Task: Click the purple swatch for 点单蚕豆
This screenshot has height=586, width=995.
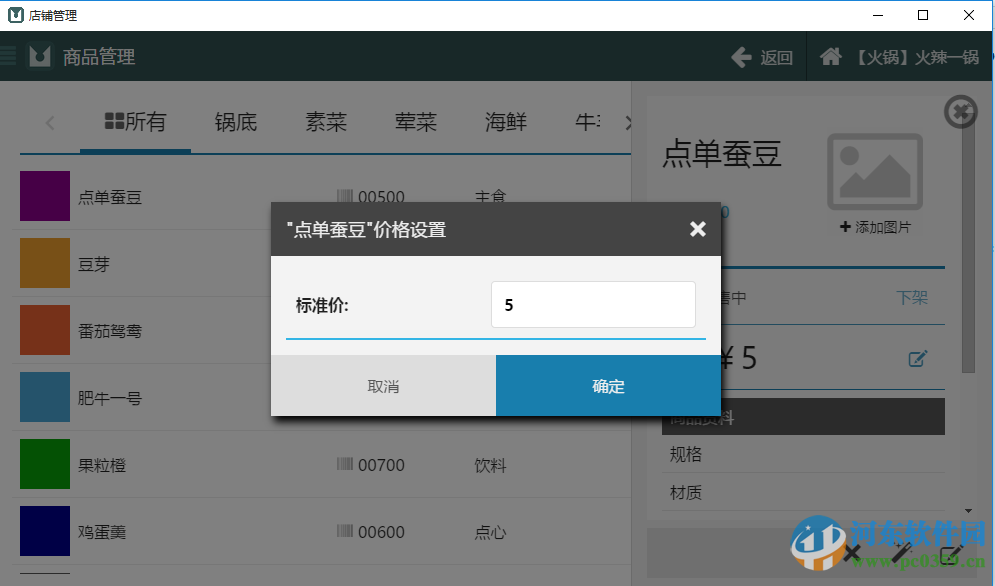Action: pyautogui.click(x=45, y=196)
